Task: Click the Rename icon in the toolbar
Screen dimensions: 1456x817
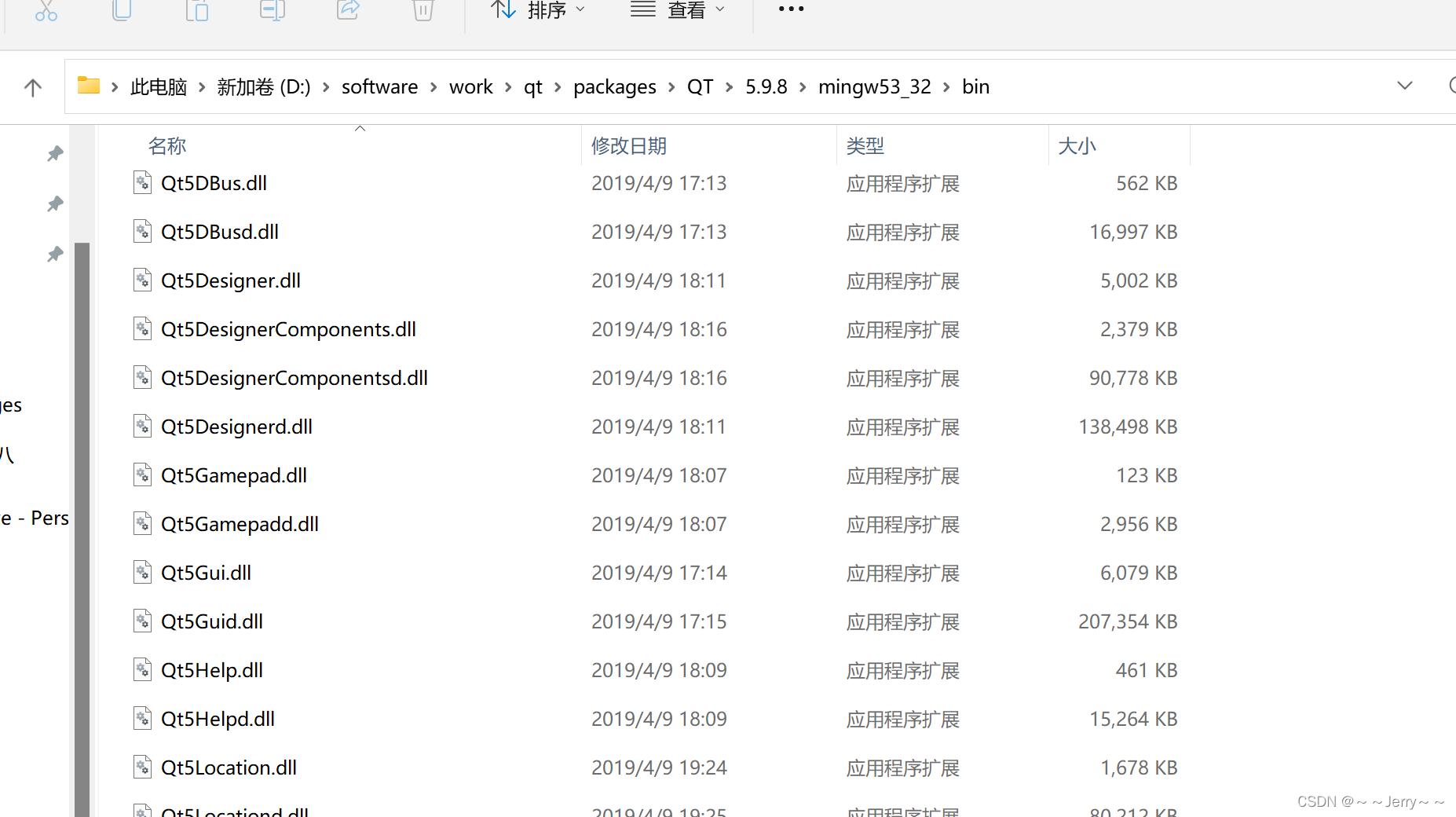Action: point(272,11)
